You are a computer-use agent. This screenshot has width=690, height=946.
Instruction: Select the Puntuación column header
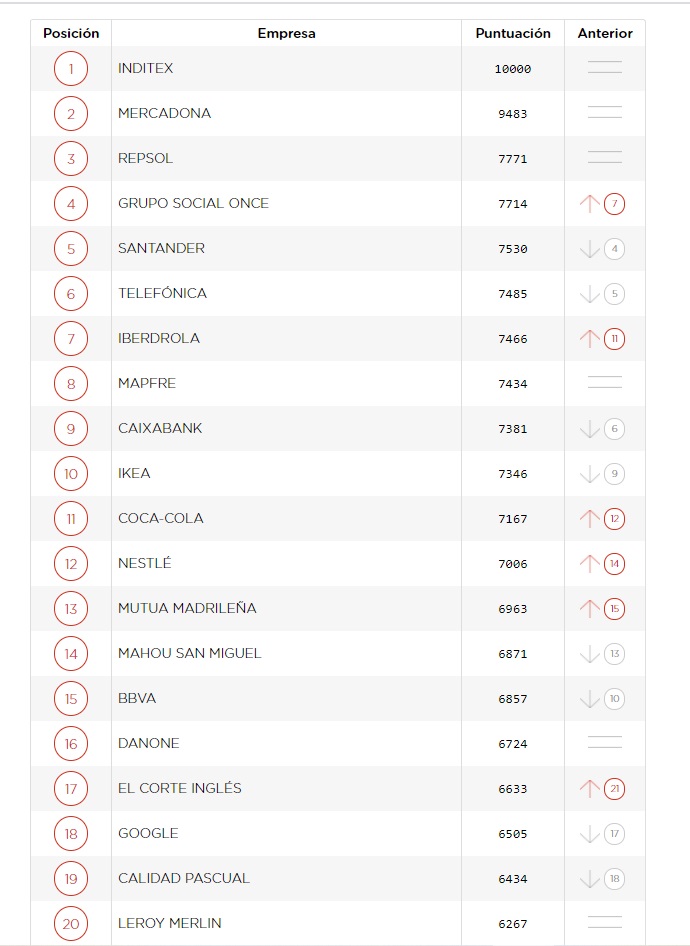[513, 33]
